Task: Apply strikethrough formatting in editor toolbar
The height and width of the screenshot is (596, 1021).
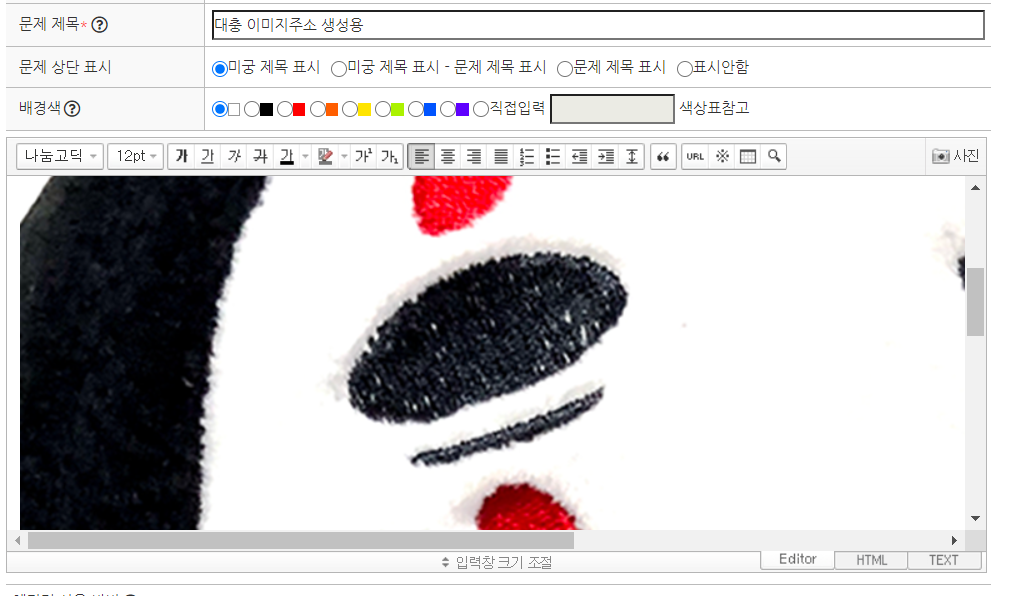Action: point(260,156)
